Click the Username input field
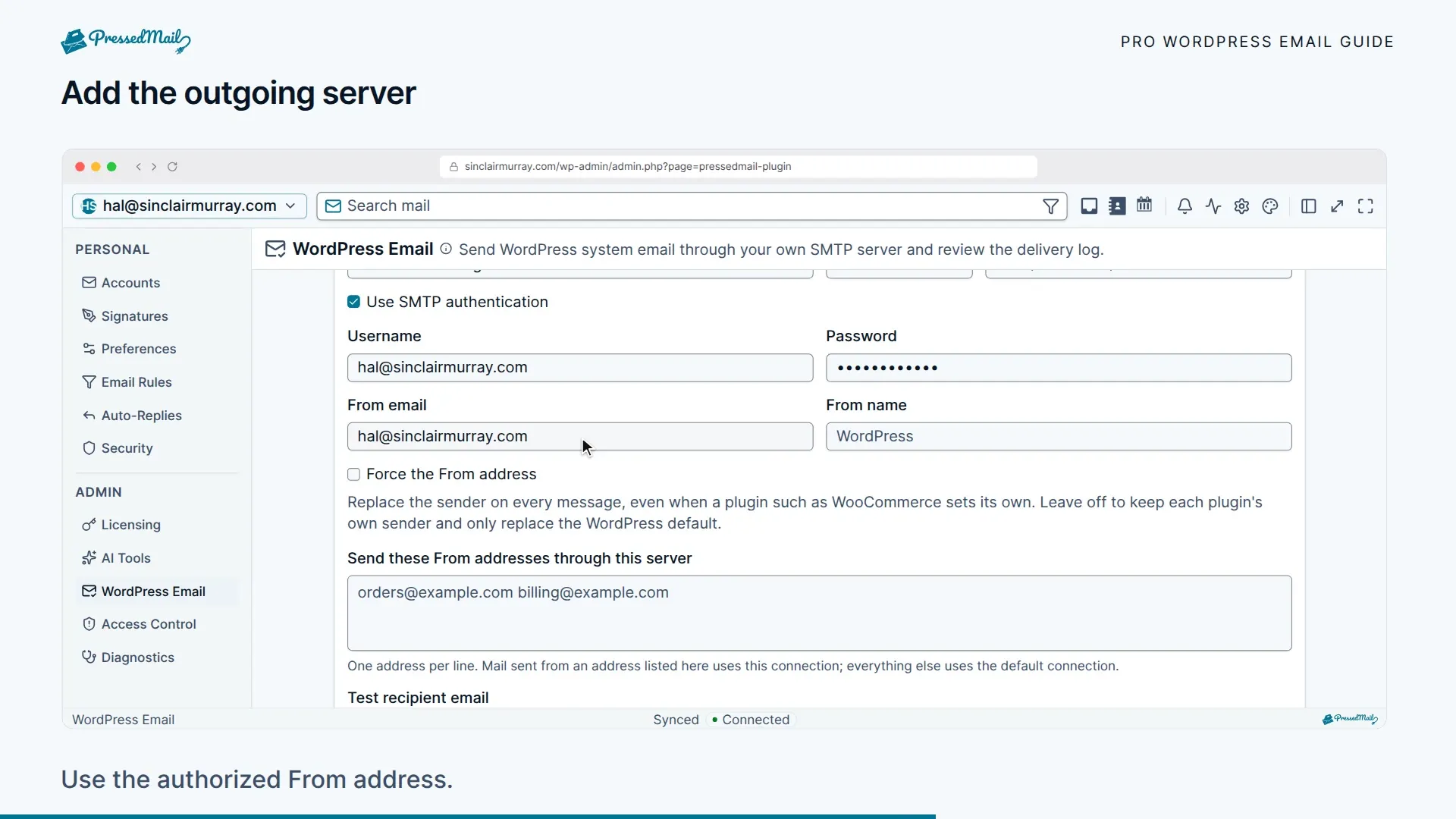Screen dimensions: 1456x819 [580, 368]
